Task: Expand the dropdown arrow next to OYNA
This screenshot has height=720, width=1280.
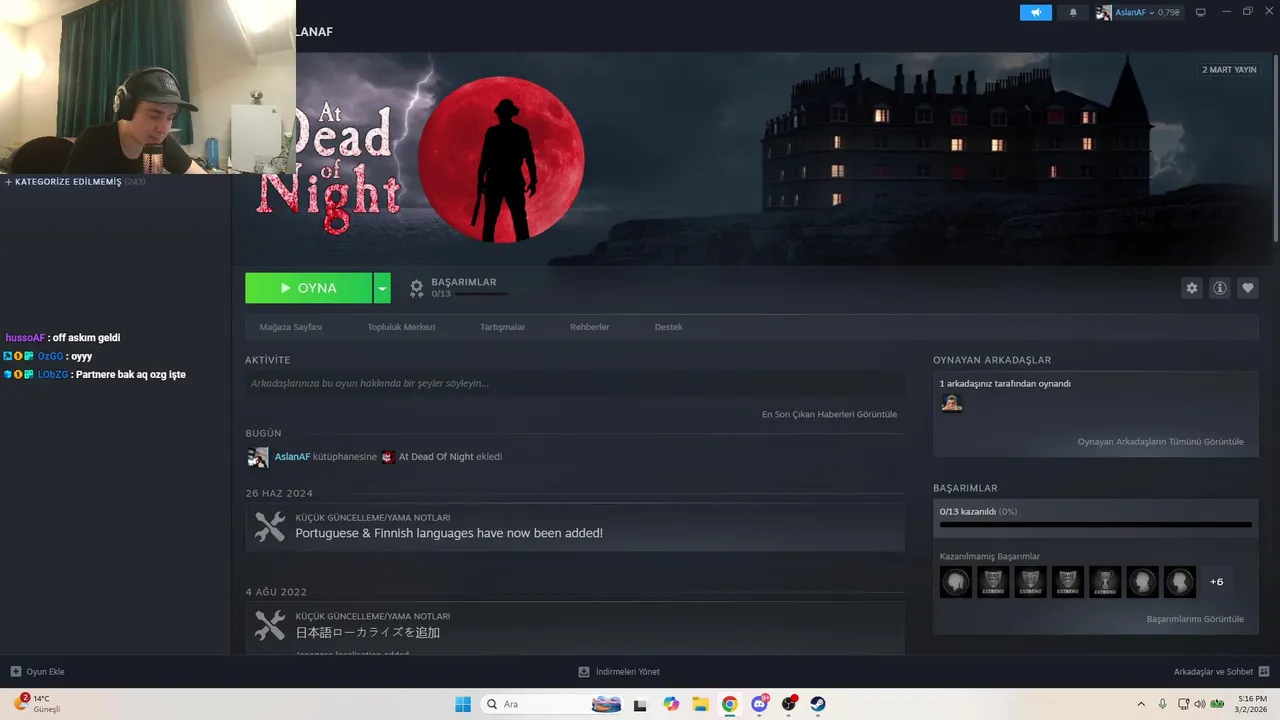Action: [x=382, y=288]
